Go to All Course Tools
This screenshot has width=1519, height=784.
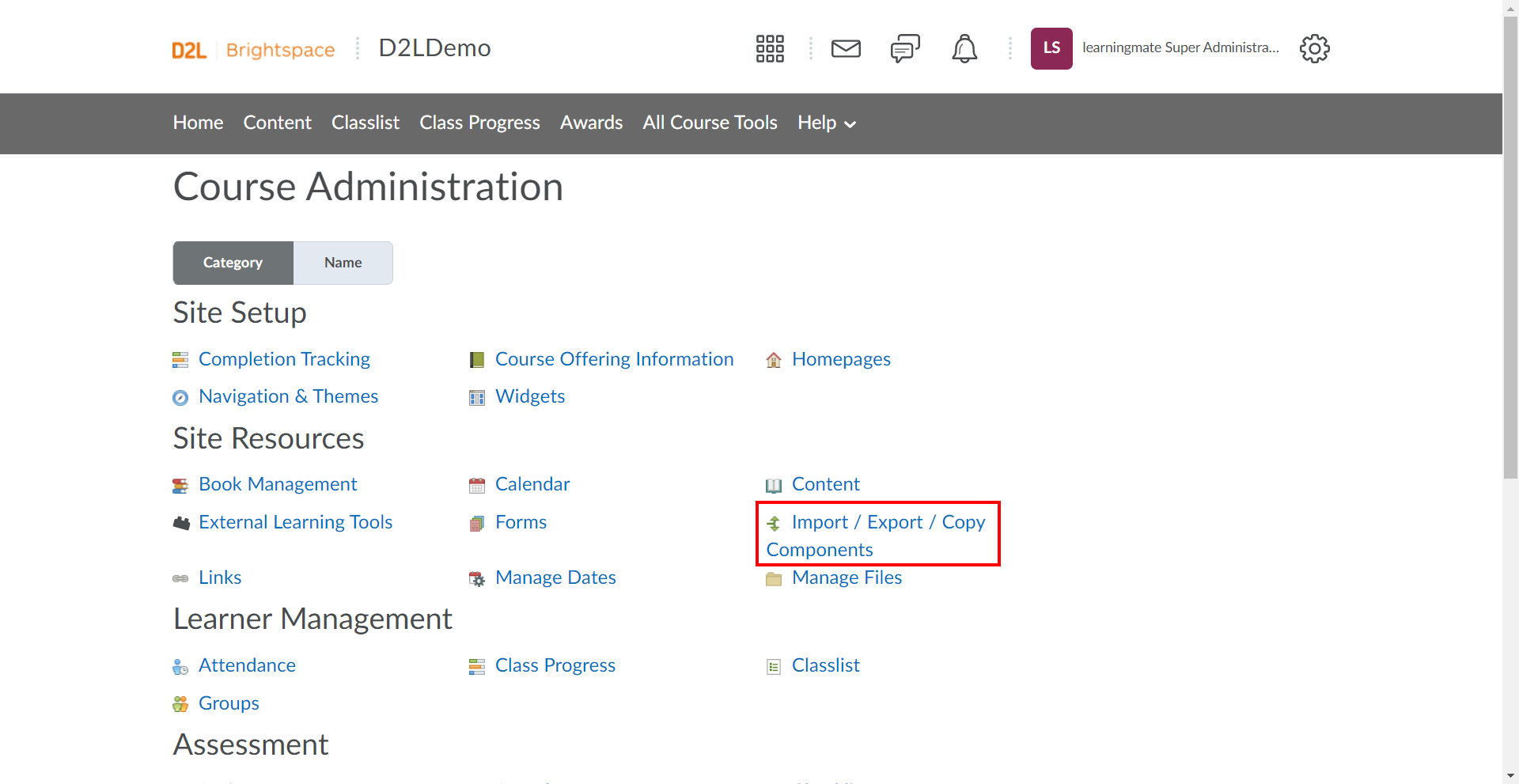(710, 123)
